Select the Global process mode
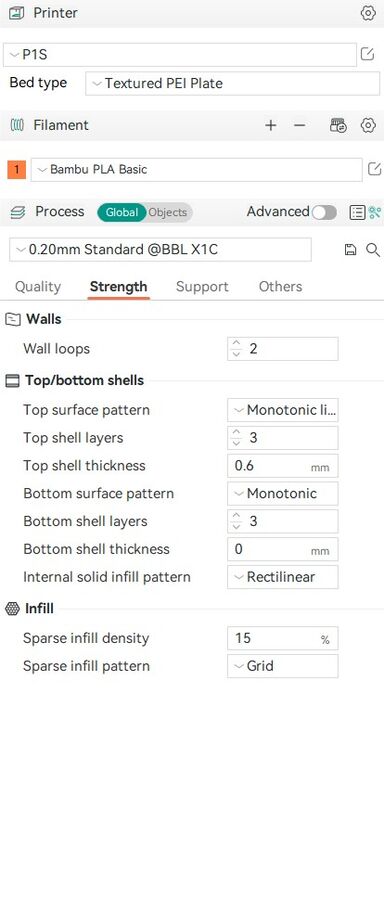This screenshot has width=384, height=899. (122, 212)
